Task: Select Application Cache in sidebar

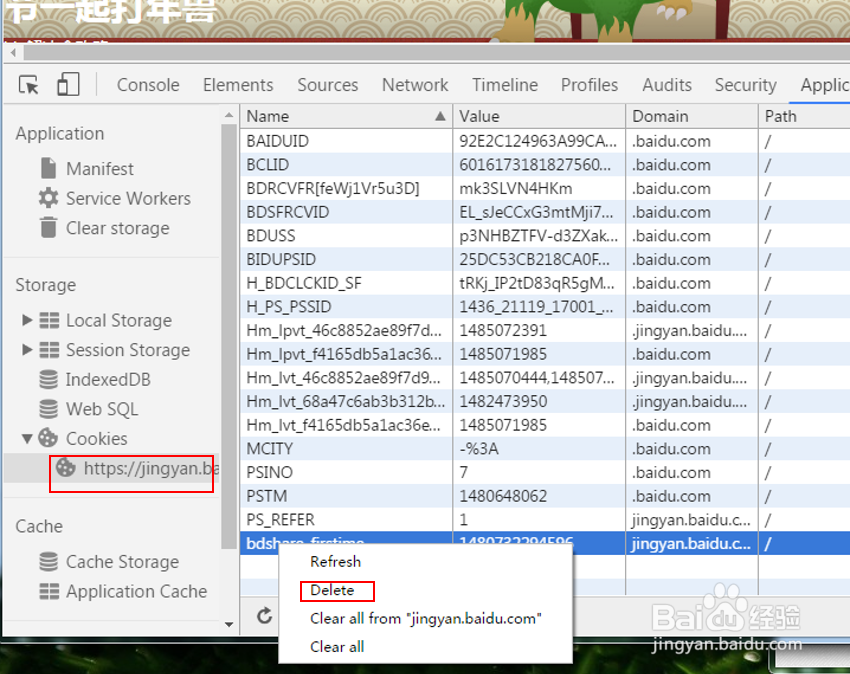Action: 136,591
